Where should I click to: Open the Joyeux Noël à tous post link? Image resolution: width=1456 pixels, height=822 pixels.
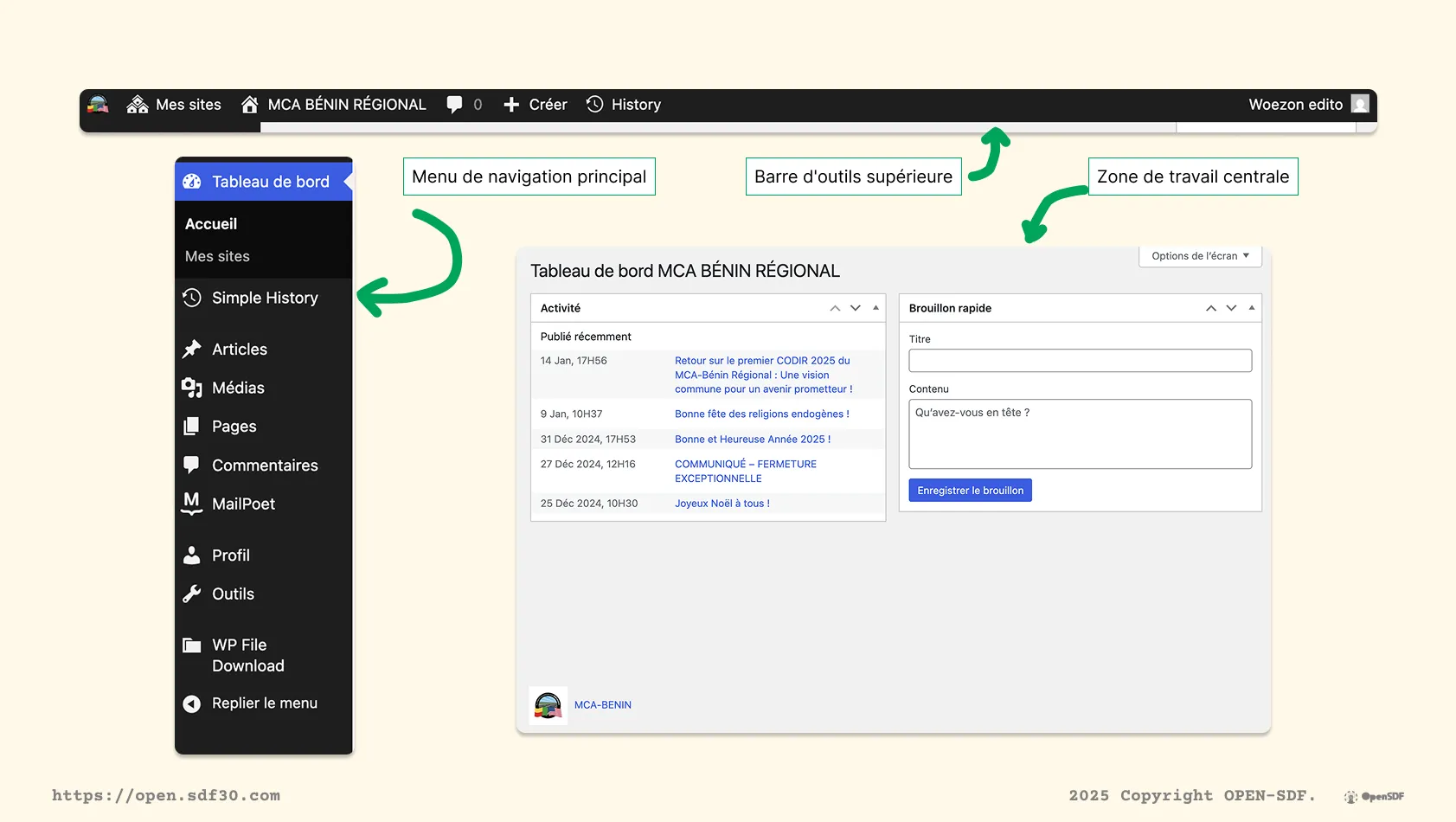tap(722, 504)
